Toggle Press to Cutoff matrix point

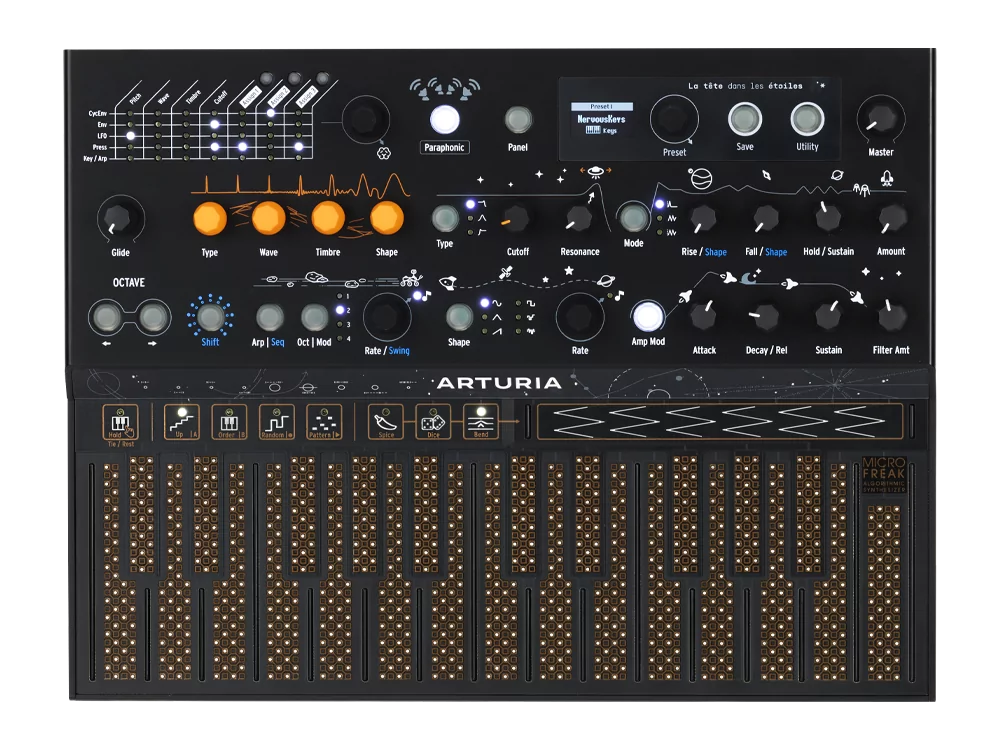coord(215,147)
